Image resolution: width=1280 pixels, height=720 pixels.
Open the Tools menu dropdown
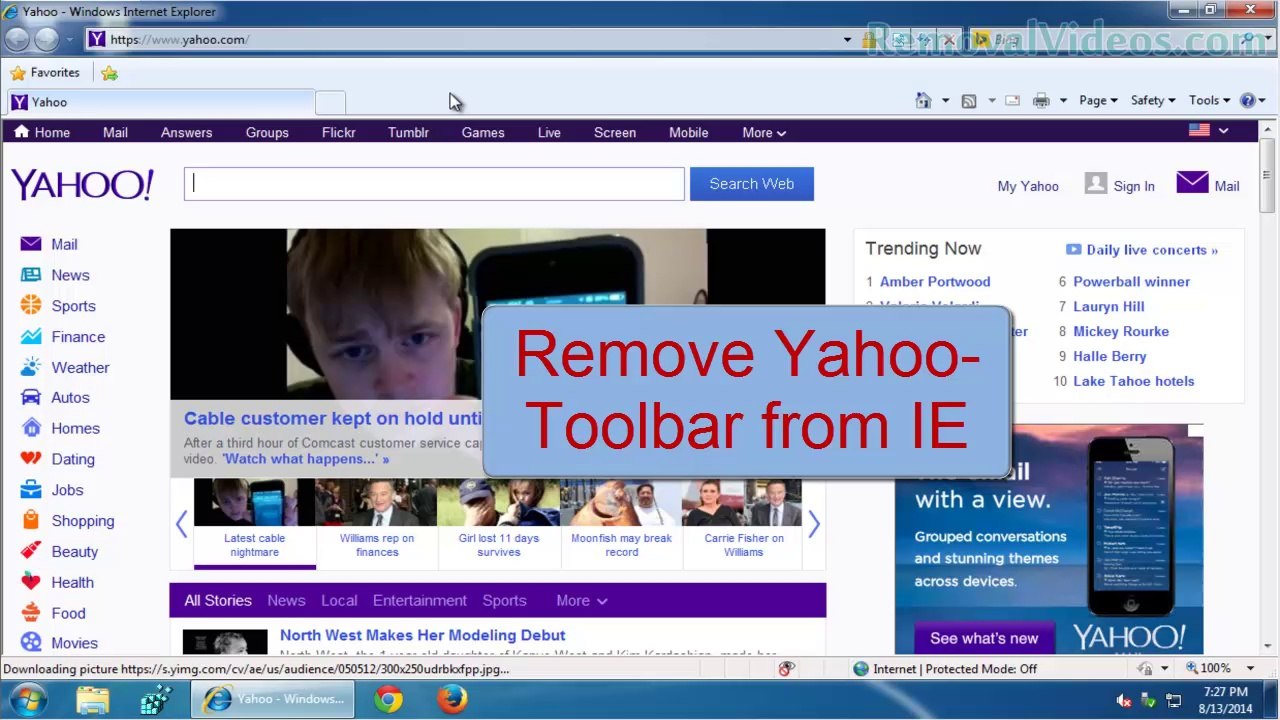(x=1210, y=101)
